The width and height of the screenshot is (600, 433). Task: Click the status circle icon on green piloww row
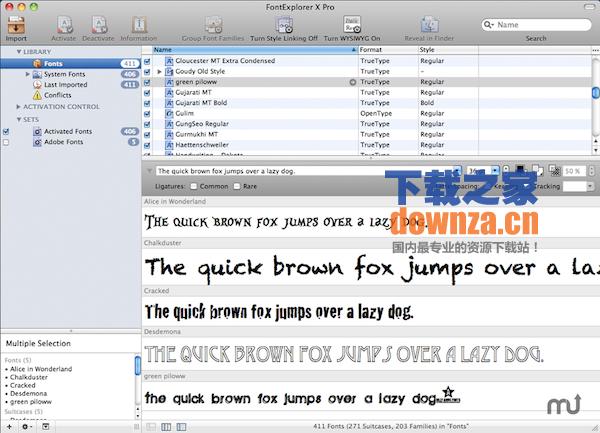(352, 82)
